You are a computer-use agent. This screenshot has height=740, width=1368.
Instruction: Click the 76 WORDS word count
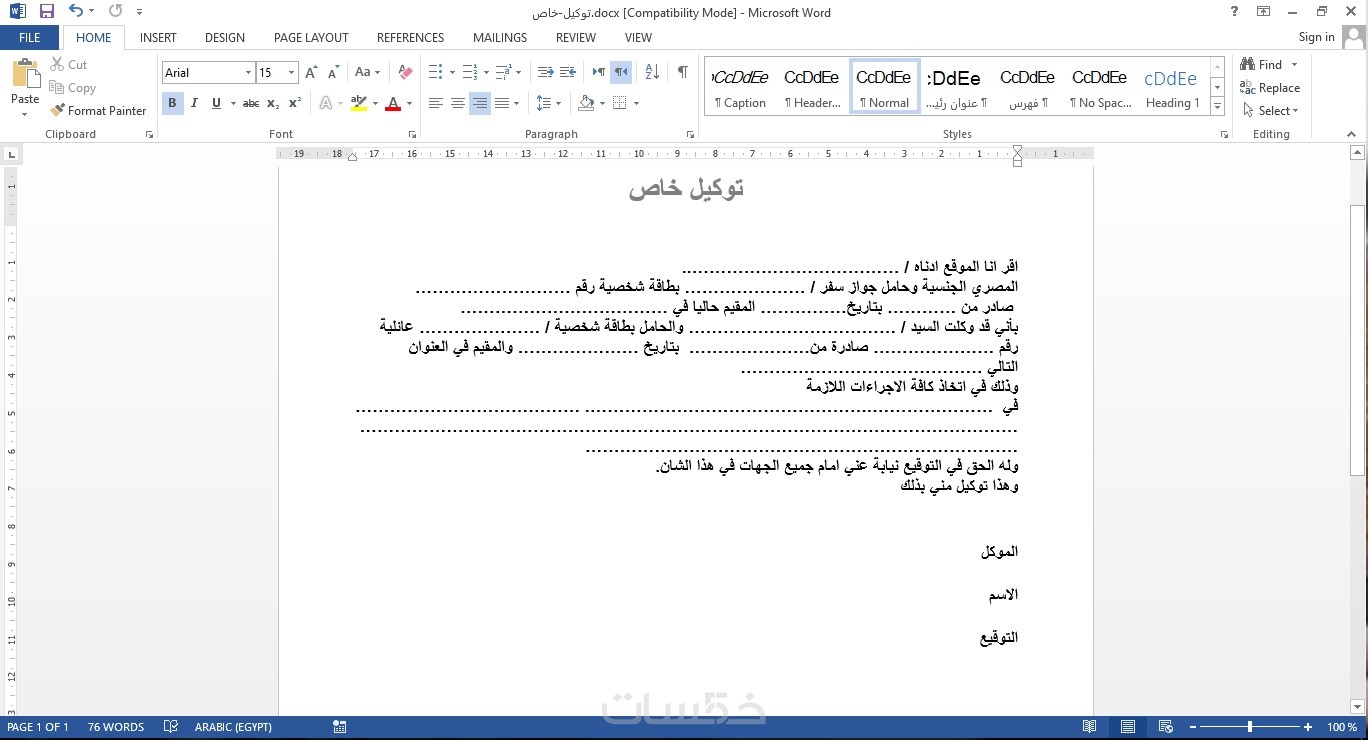point(116,727)
